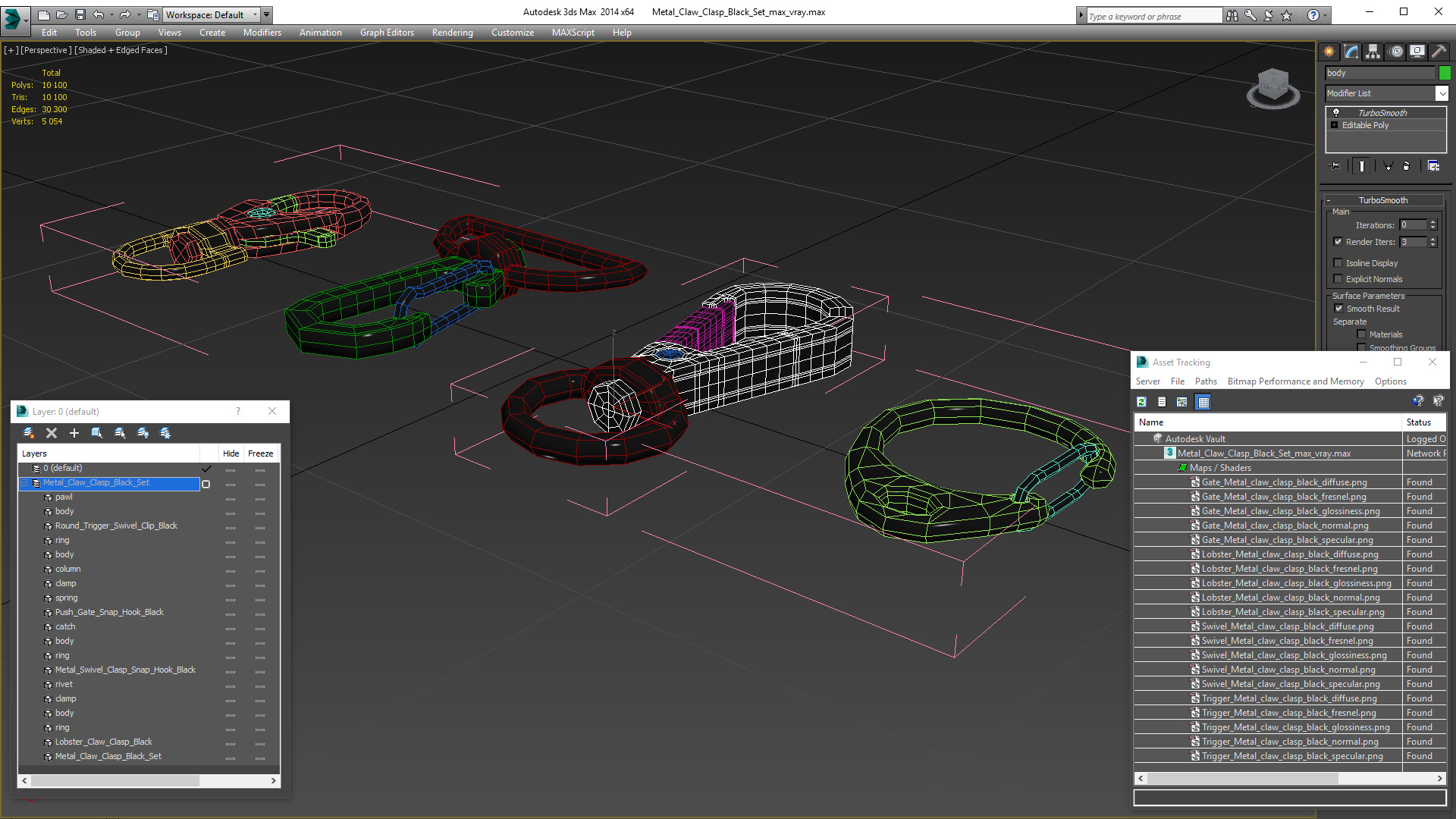Click the green object color swatch
This screenshot has height=819, width=1456.
coord(1445,73)
